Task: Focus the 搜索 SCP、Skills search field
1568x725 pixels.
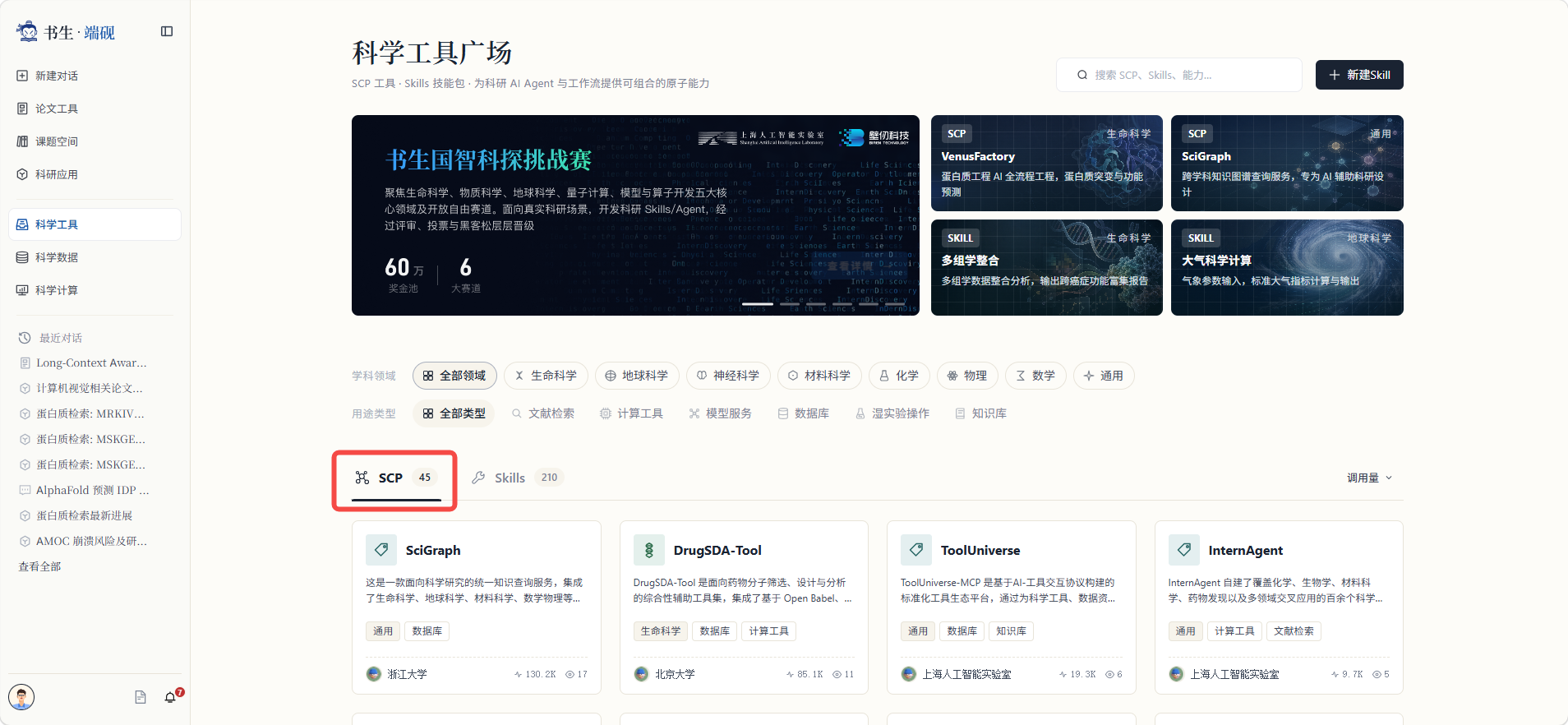Action: click(x=1179, y=75)
